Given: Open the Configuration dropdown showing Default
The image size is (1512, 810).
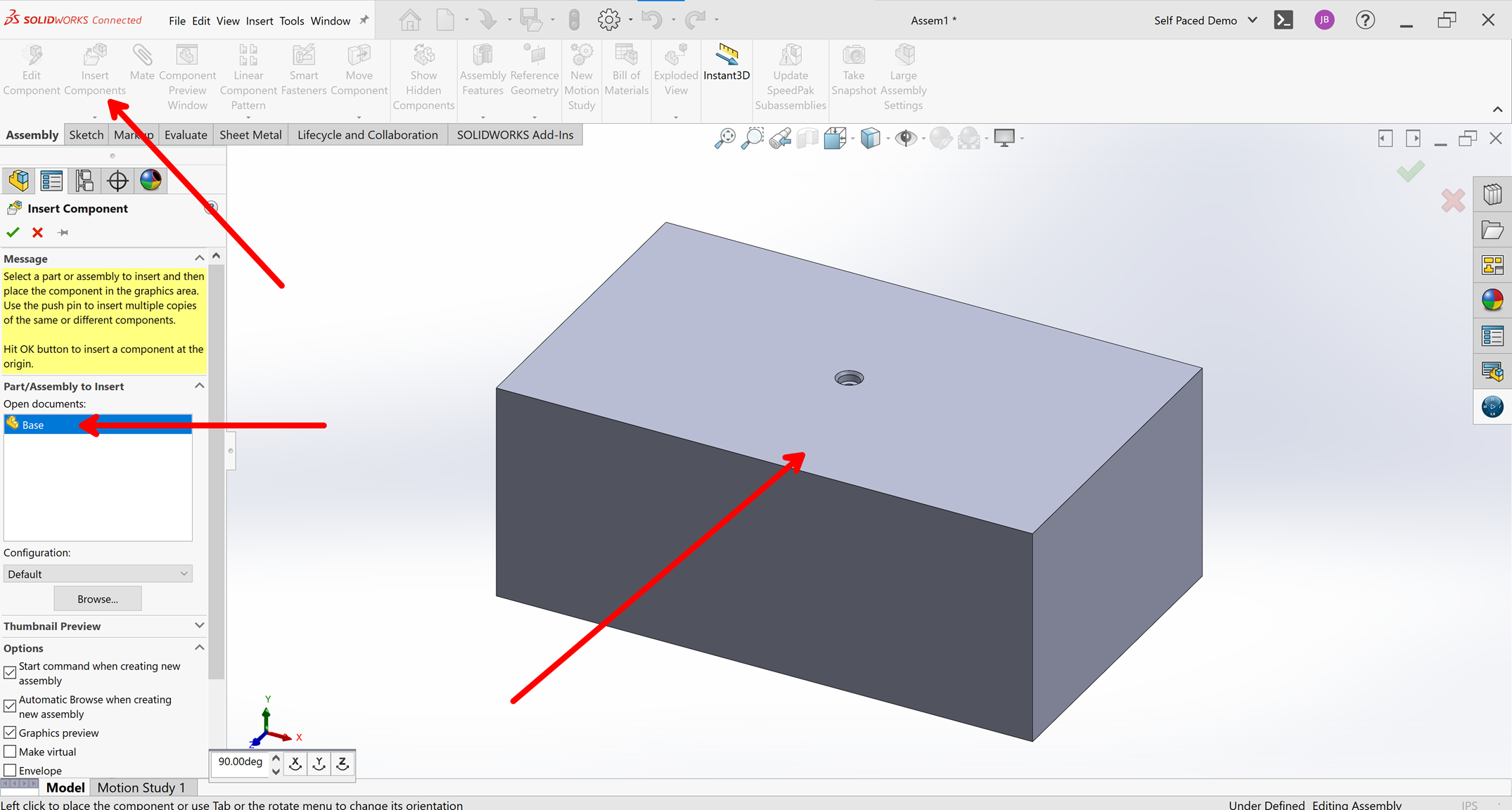Looking at the screenshot, I should pos(98,573).
